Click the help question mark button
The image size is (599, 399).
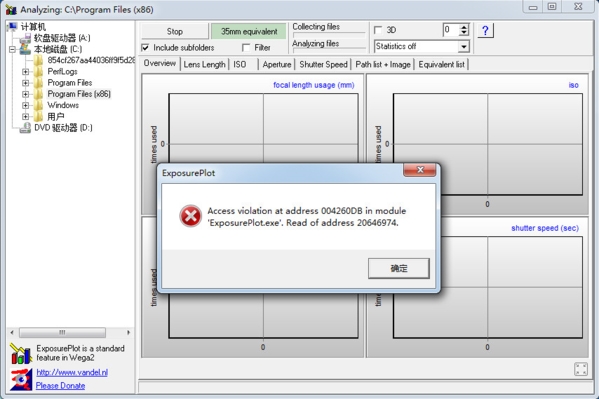[485, 31]
